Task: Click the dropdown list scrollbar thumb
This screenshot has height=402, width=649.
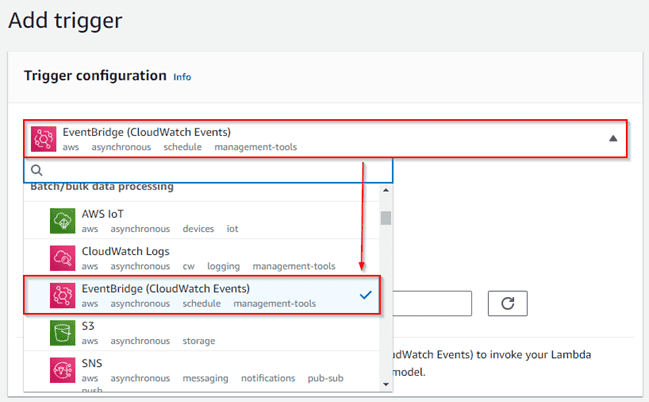Action: pyautogui.click(x=386, y=218)
